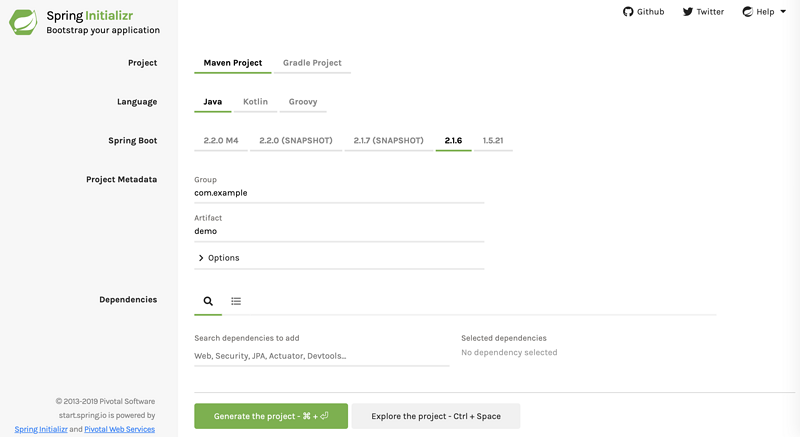Click Explore the project button
Image resolution: width=800 pixels, height=437 pixels.
pyautogui.click(x=436, y=416)
